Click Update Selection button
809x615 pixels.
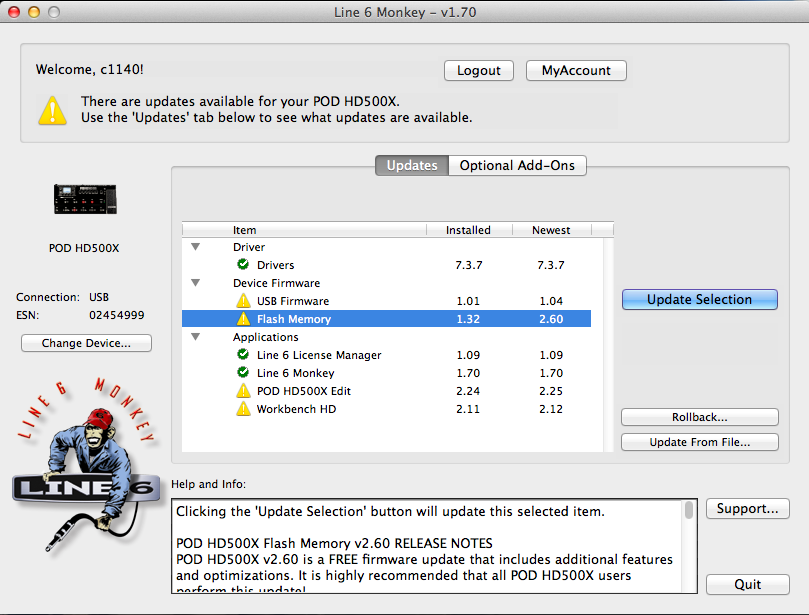[700, 299]
